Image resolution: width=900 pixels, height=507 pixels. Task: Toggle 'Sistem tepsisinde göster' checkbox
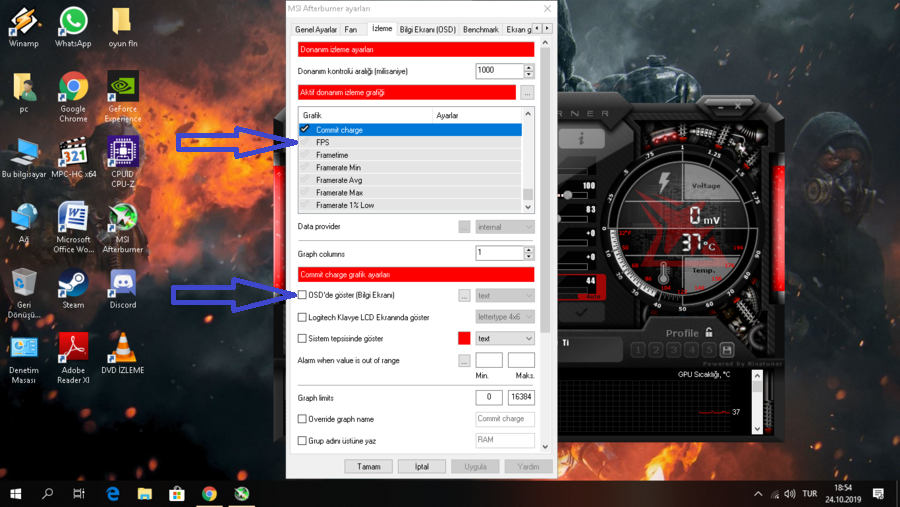tap(303, 339)
